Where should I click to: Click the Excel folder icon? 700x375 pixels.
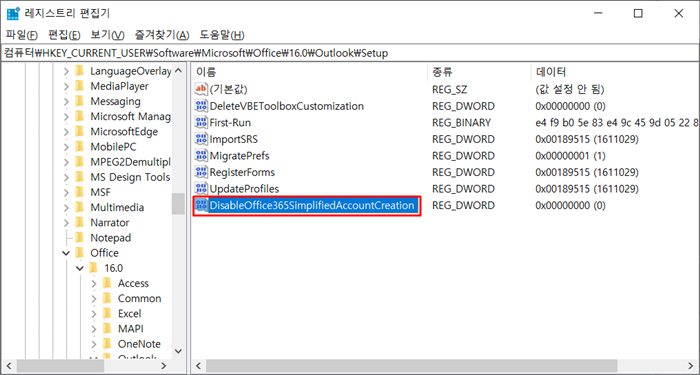pos(107,314)
